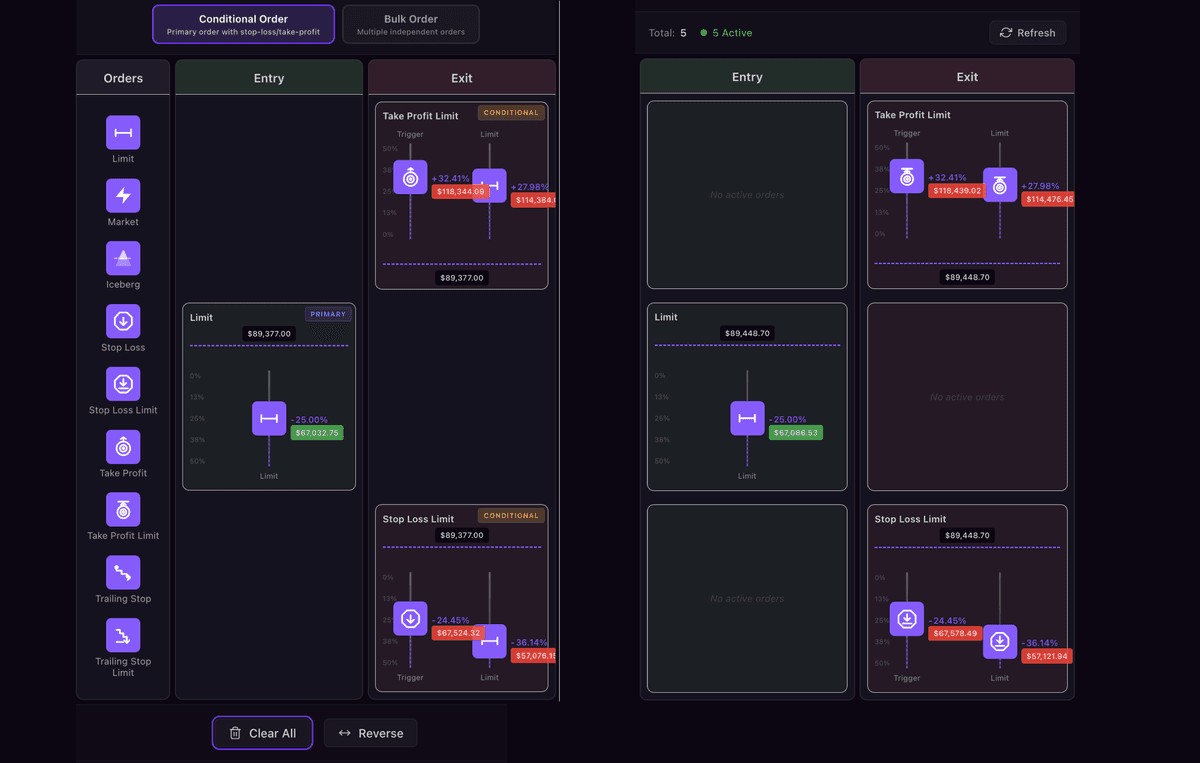Select the Stop Loss Limit order icon
1200x763 pixels.
pos(123,384)
